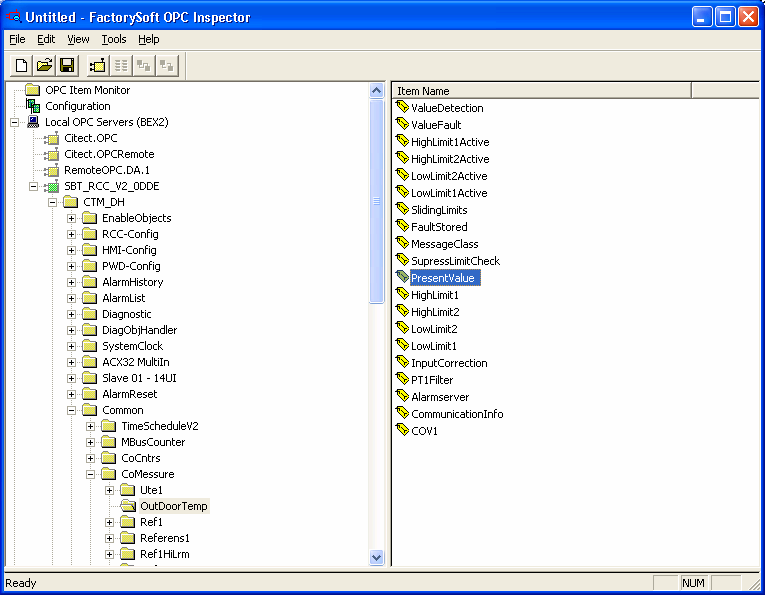Click tree panel scroll down arrow
The height and width of the screenshot is (595, 765).
[376, 557]
